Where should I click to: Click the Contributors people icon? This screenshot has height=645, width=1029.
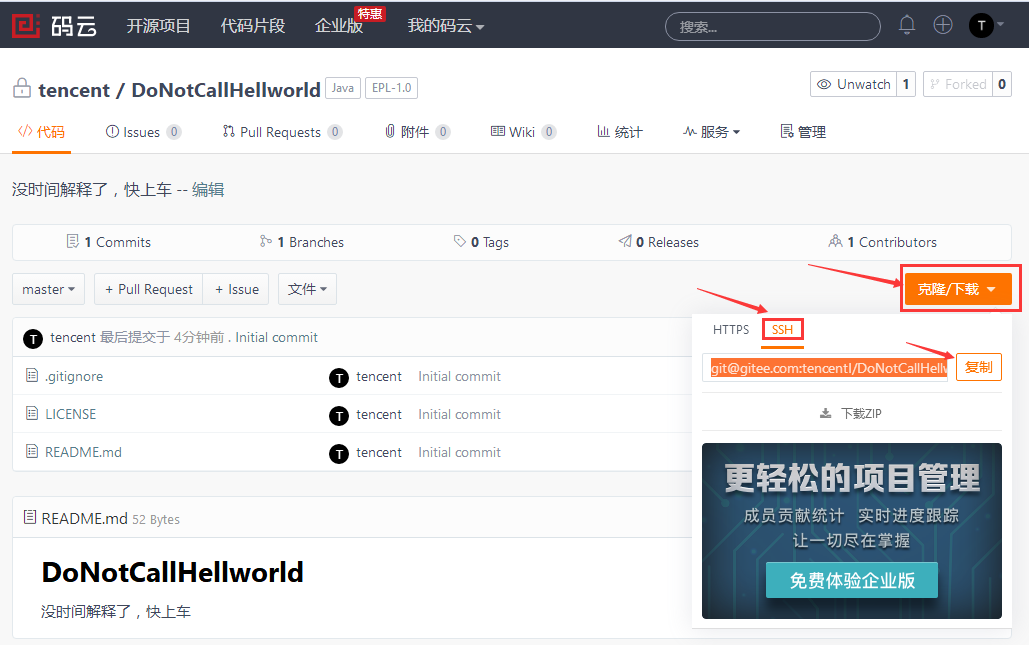[835, 241]
